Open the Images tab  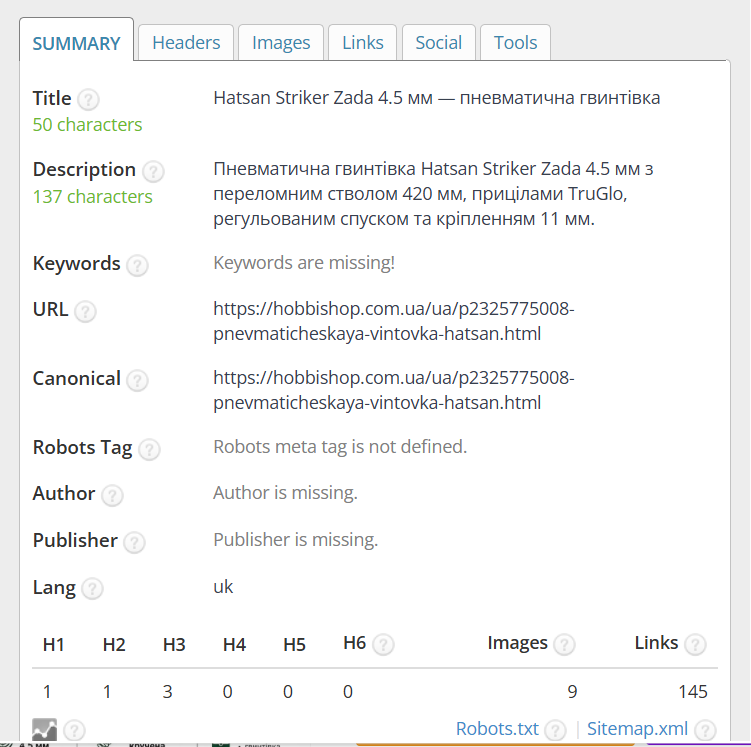(x=281, y=43)
